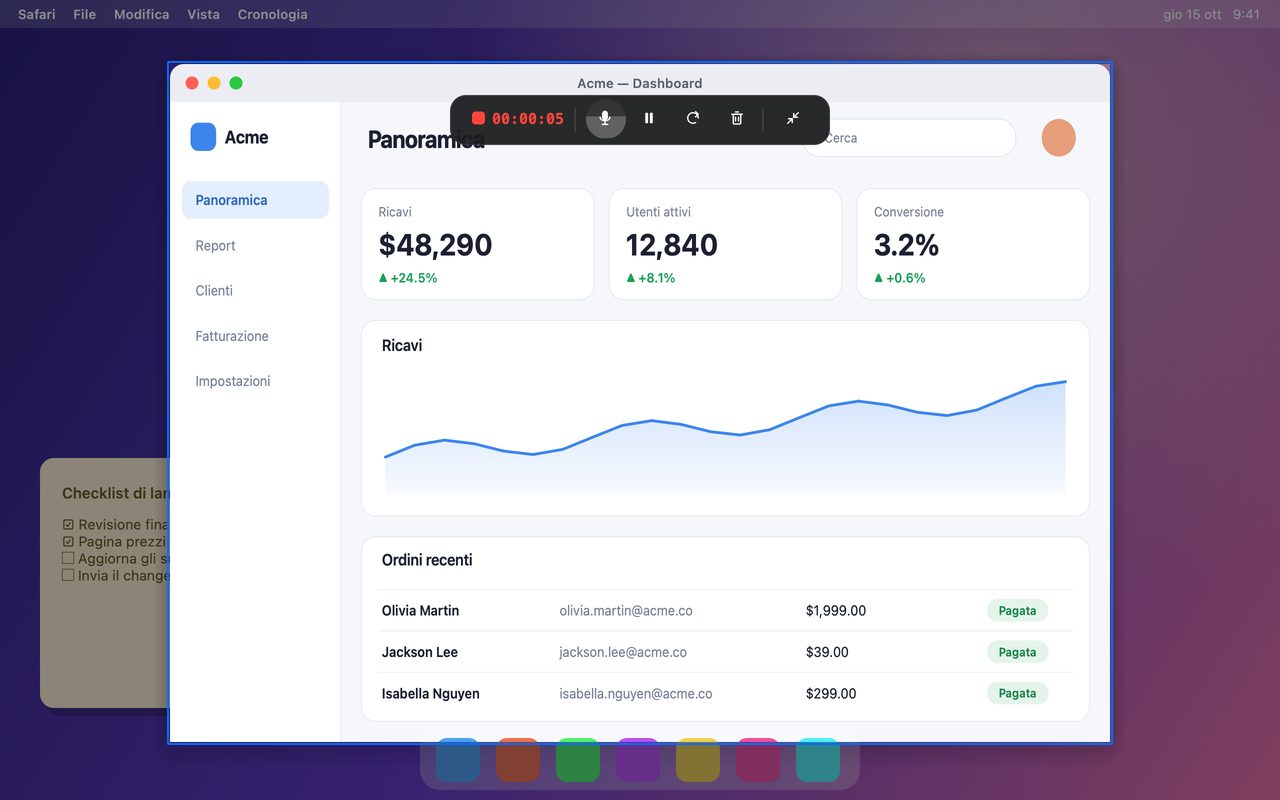Select Panoramica in the sidebar
Image resolution: width=1280 pixels, height=800 pixels.
(x=255, y=200)
